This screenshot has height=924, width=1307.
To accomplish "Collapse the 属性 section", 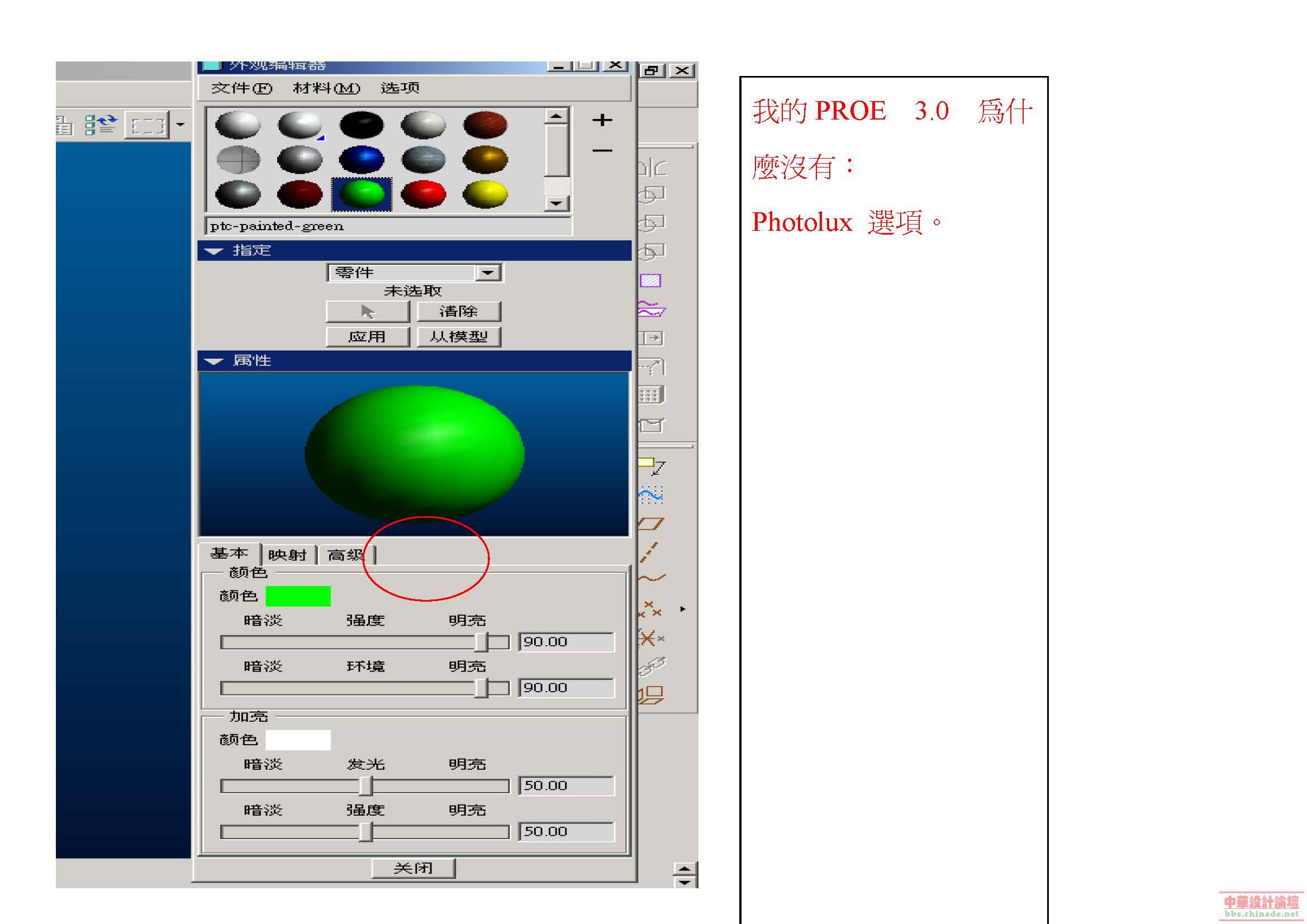I will click(x=214, y=361).
